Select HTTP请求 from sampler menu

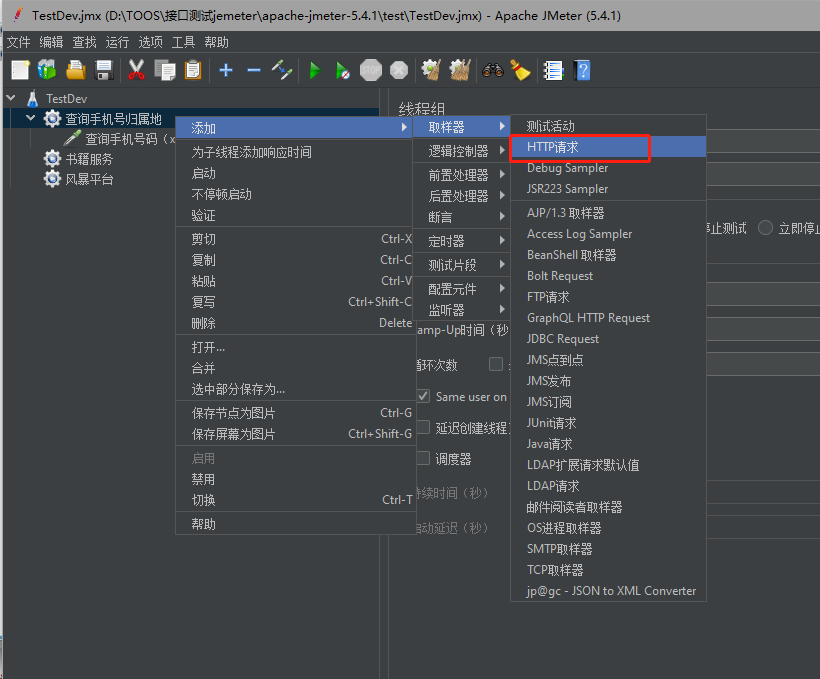609,147
